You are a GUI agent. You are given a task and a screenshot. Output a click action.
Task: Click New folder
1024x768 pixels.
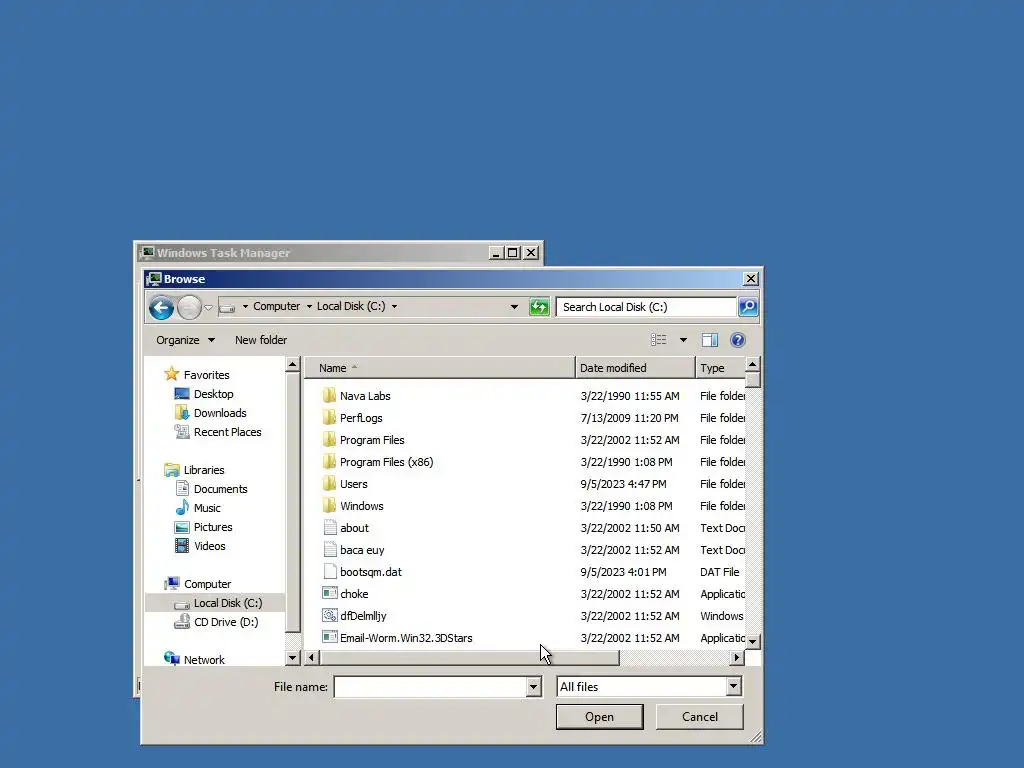[261, 340]
